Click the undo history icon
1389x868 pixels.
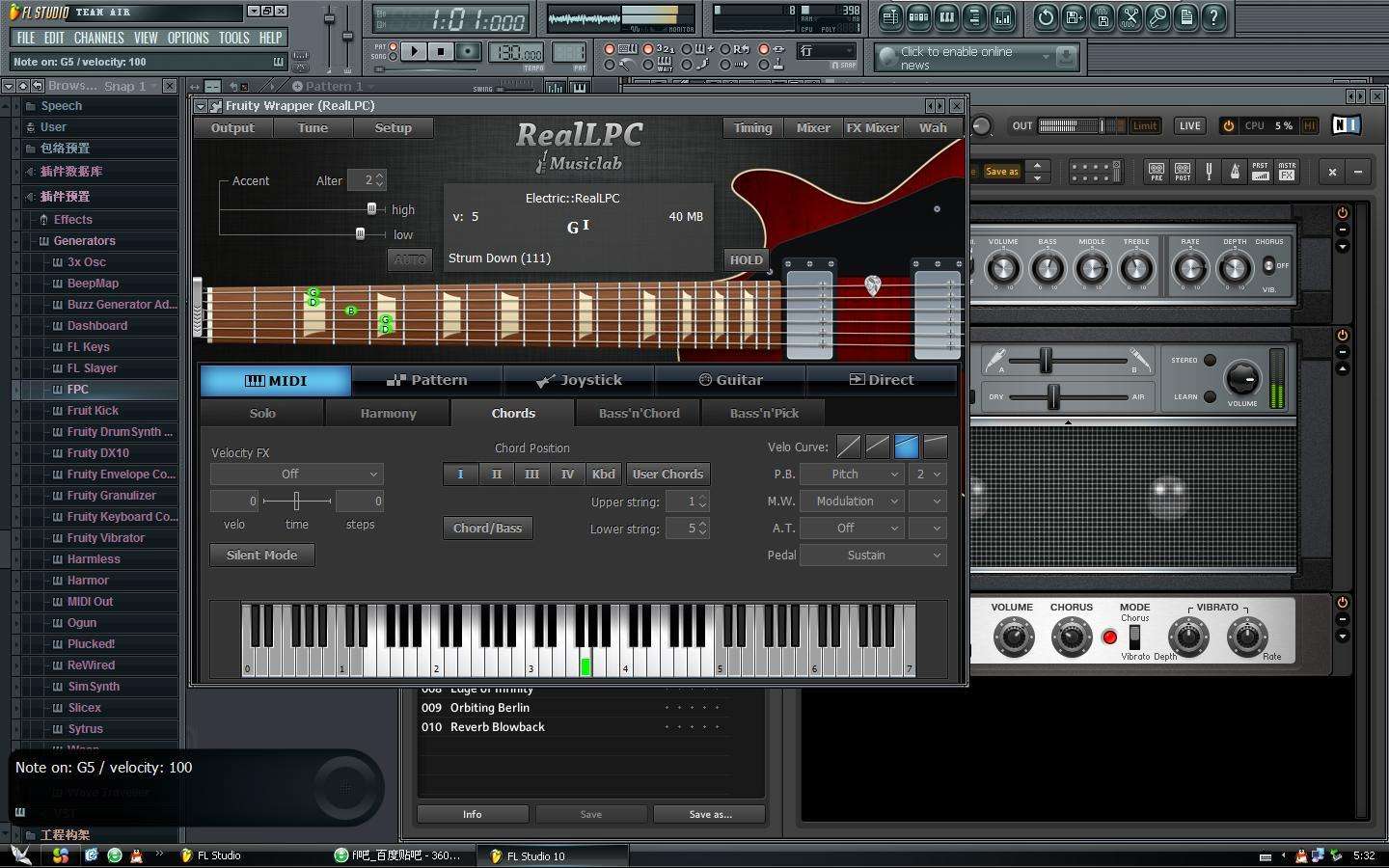(1046, 16)
